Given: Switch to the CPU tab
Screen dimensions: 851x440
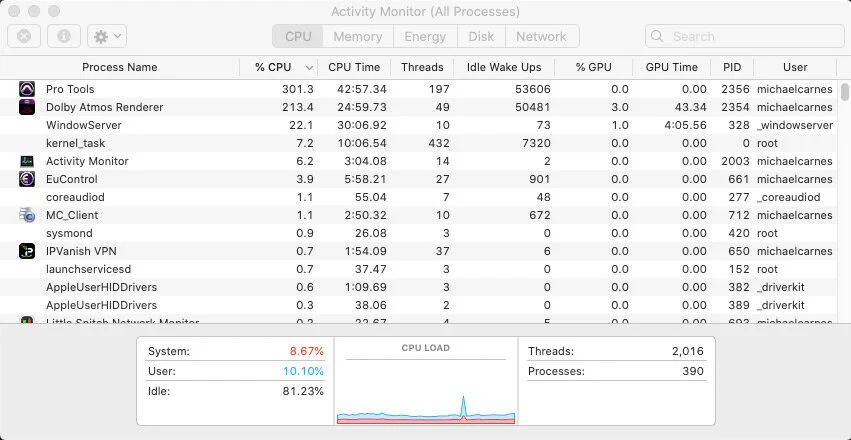Looking at the screenshot, I should [298, 36].
